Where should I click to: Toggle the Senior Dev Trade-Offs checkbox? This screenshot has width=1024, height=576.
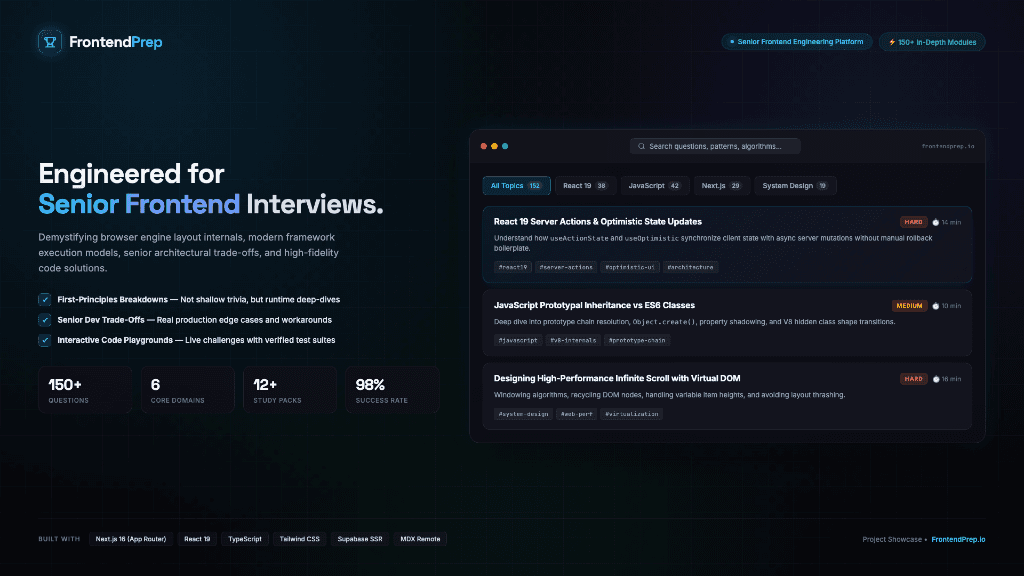[x=44, y=320]
